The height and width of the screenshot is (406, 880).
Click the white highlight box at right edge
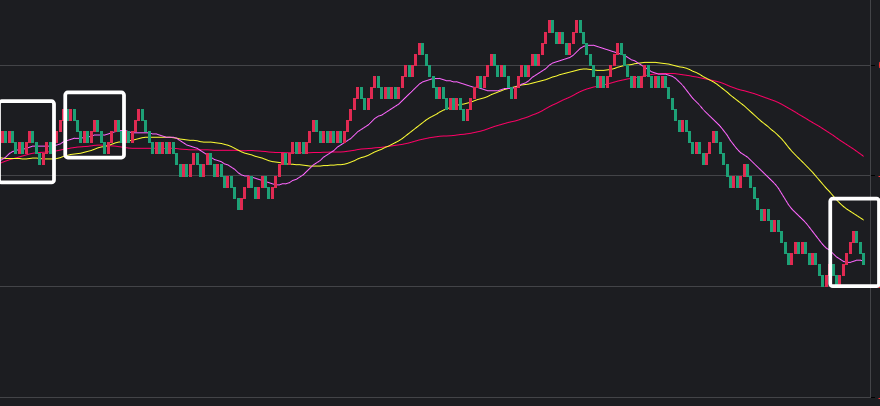[854, 242]
